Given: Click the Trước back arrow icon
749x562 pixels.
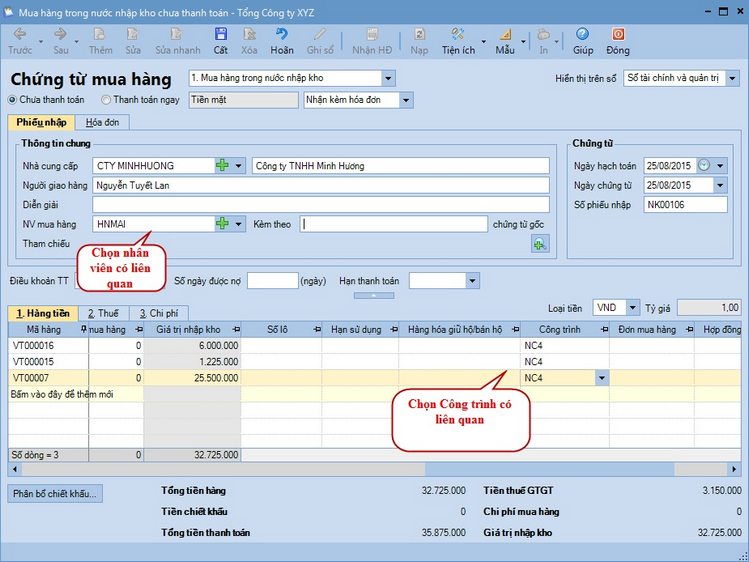Looking at the screenshot, I should 20,34.
